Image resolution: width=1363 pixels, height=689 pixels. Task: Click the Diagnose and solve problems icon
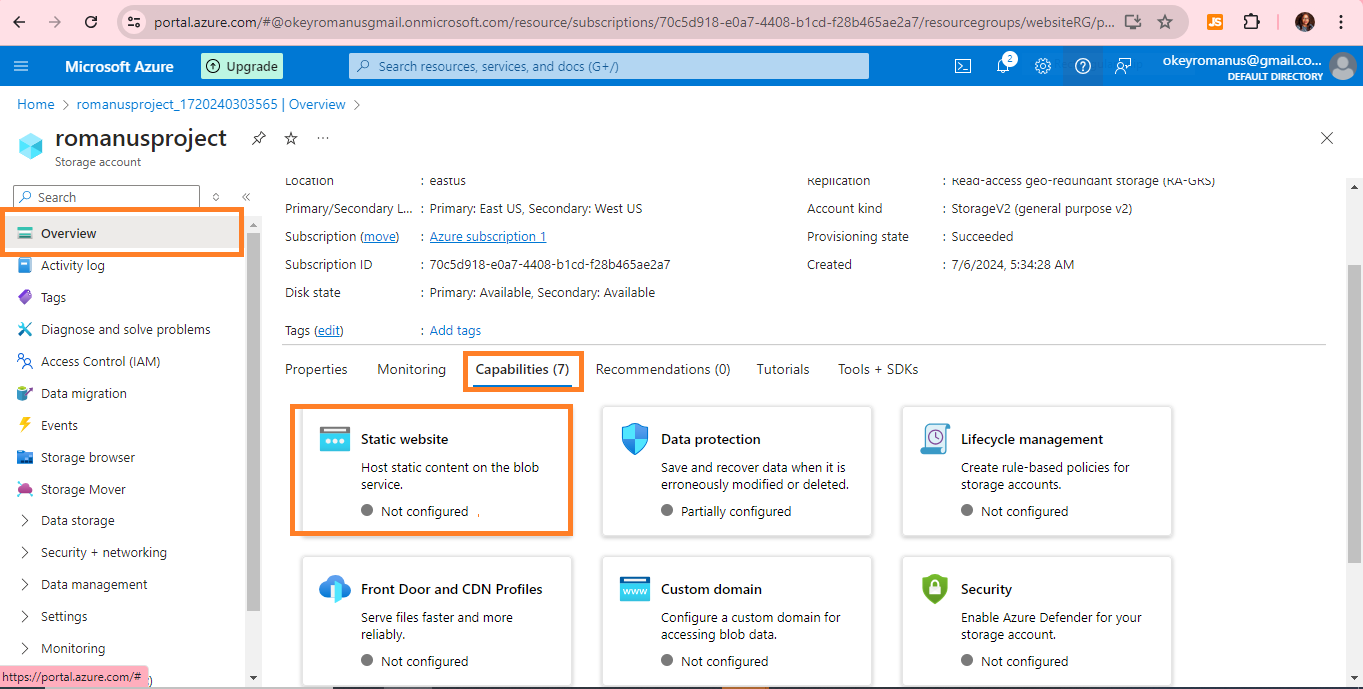(25, 329)
